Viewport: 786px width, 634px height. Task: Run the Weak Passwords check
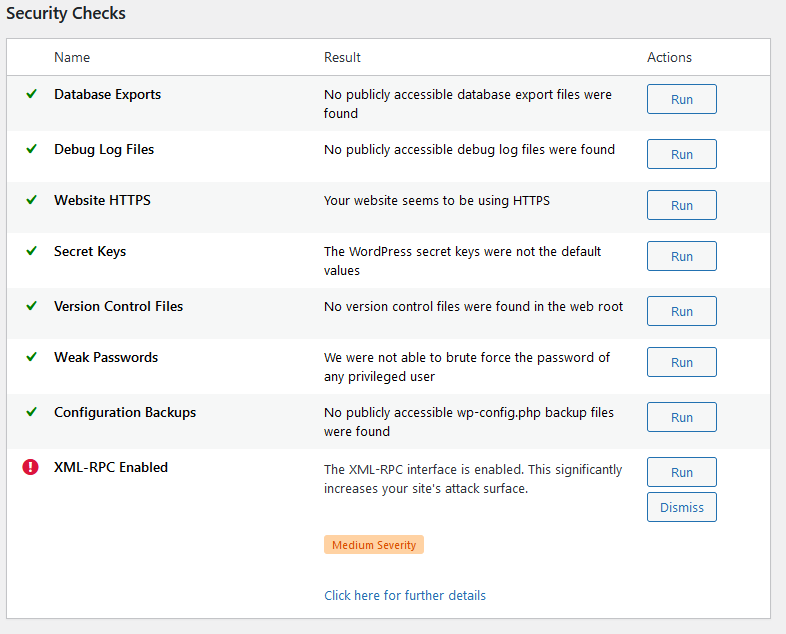pos(681,363)
